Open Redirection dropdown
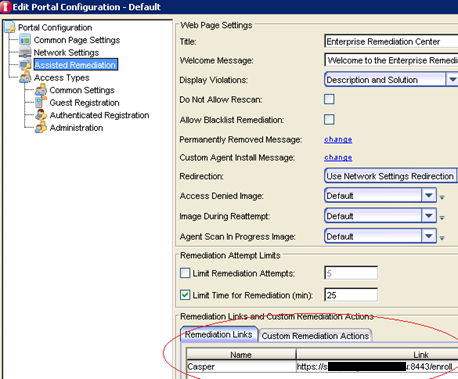 [x=391, y=176]
